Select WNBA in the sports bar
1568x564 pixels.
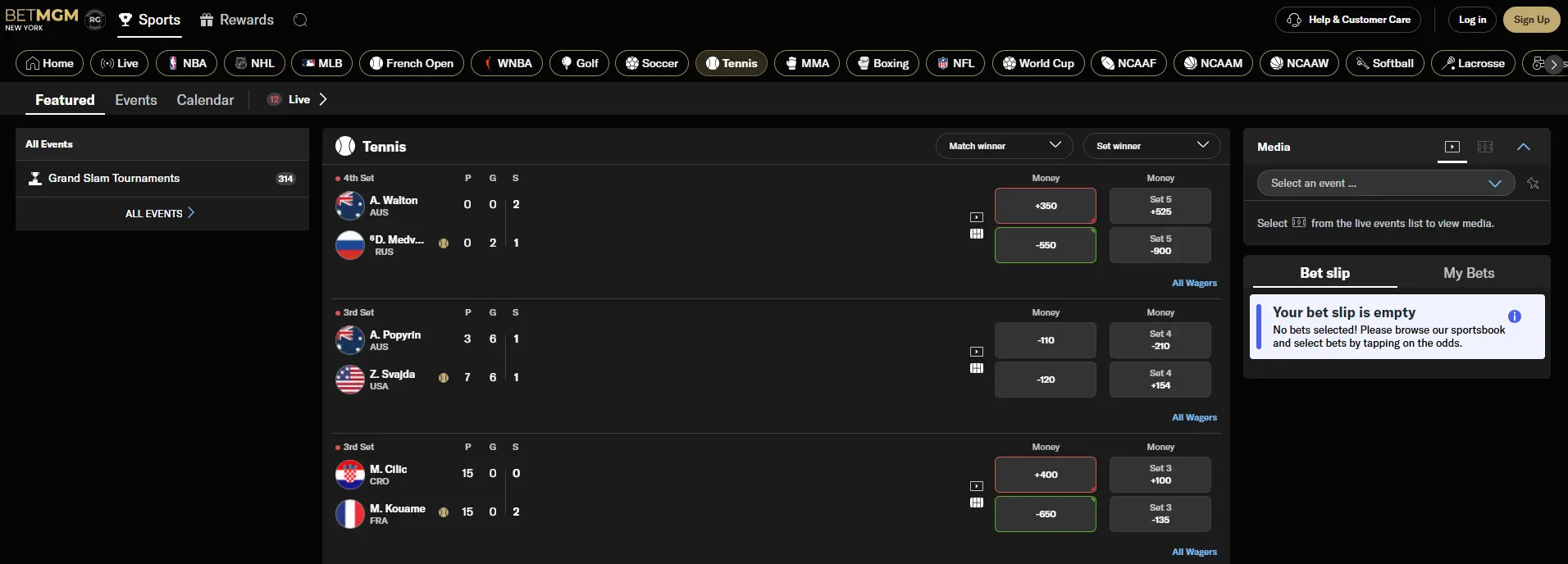pos(507,63)
